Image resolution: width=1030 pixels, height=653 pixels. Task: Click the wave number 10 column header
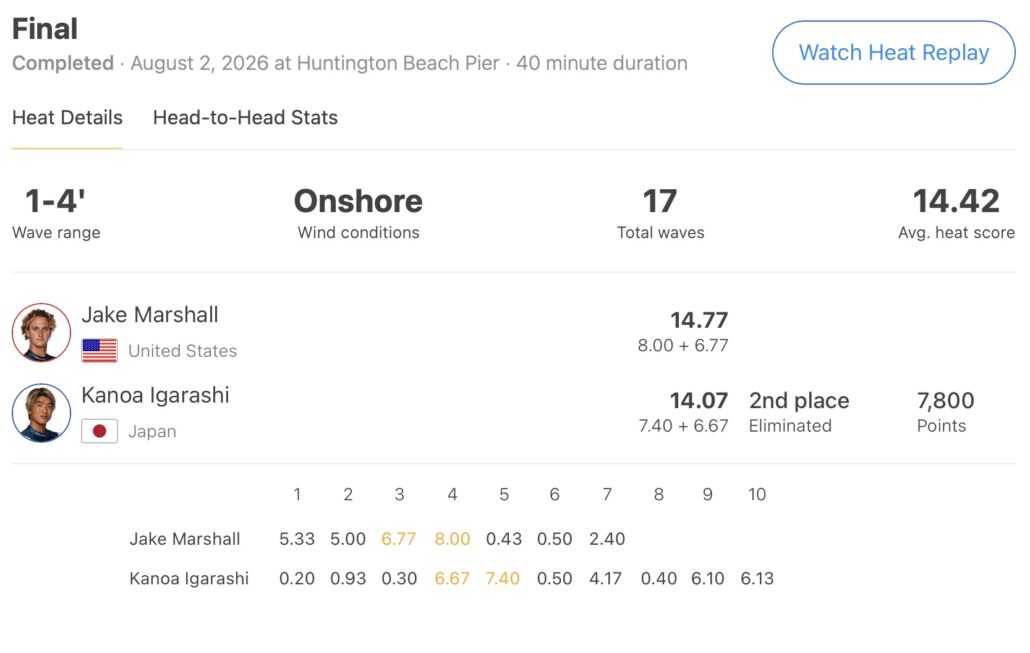757,494
